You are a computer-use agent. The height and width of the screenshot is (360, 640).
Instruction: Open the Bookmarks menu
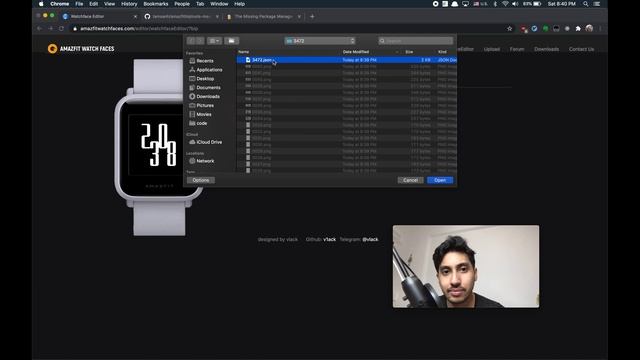click(156, 4)
